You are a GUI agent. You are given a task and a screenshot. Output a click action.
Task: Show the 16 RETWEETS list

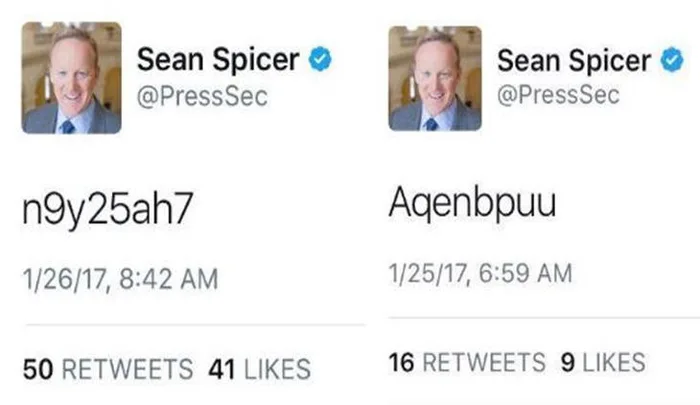467,362
